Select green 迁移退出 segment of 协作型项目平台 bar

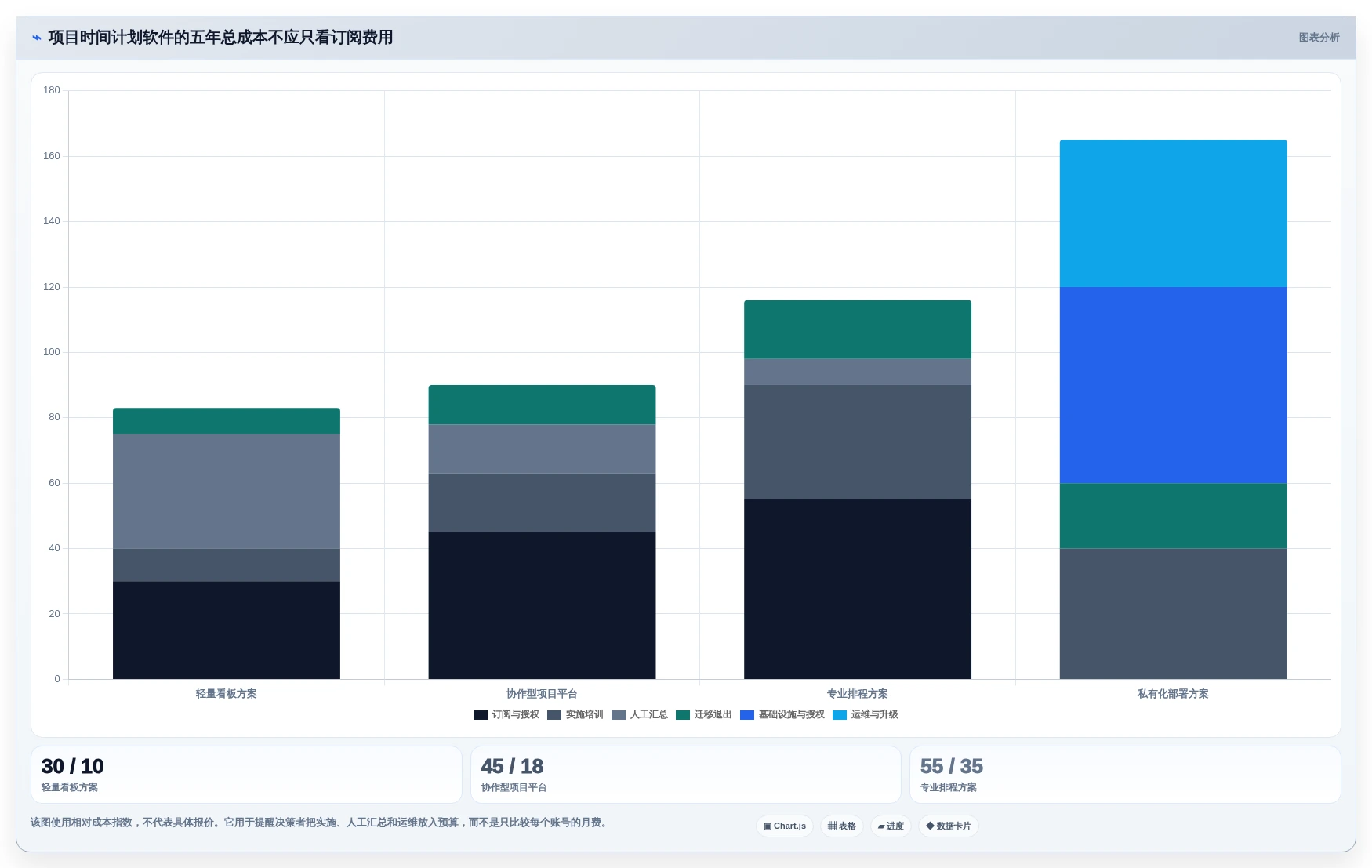point(542,405)
